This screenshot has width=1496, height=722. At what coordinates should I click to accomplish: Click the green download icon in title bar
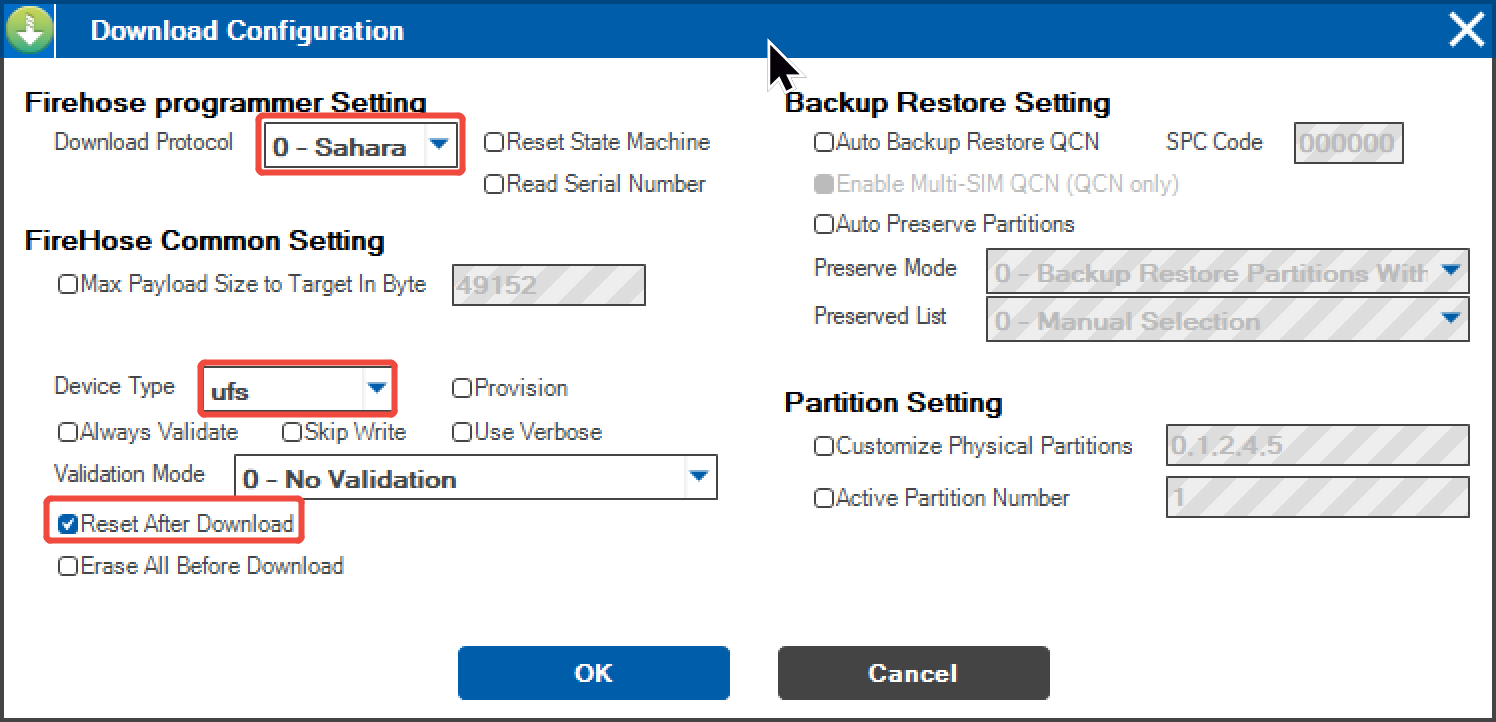(28, 30)
